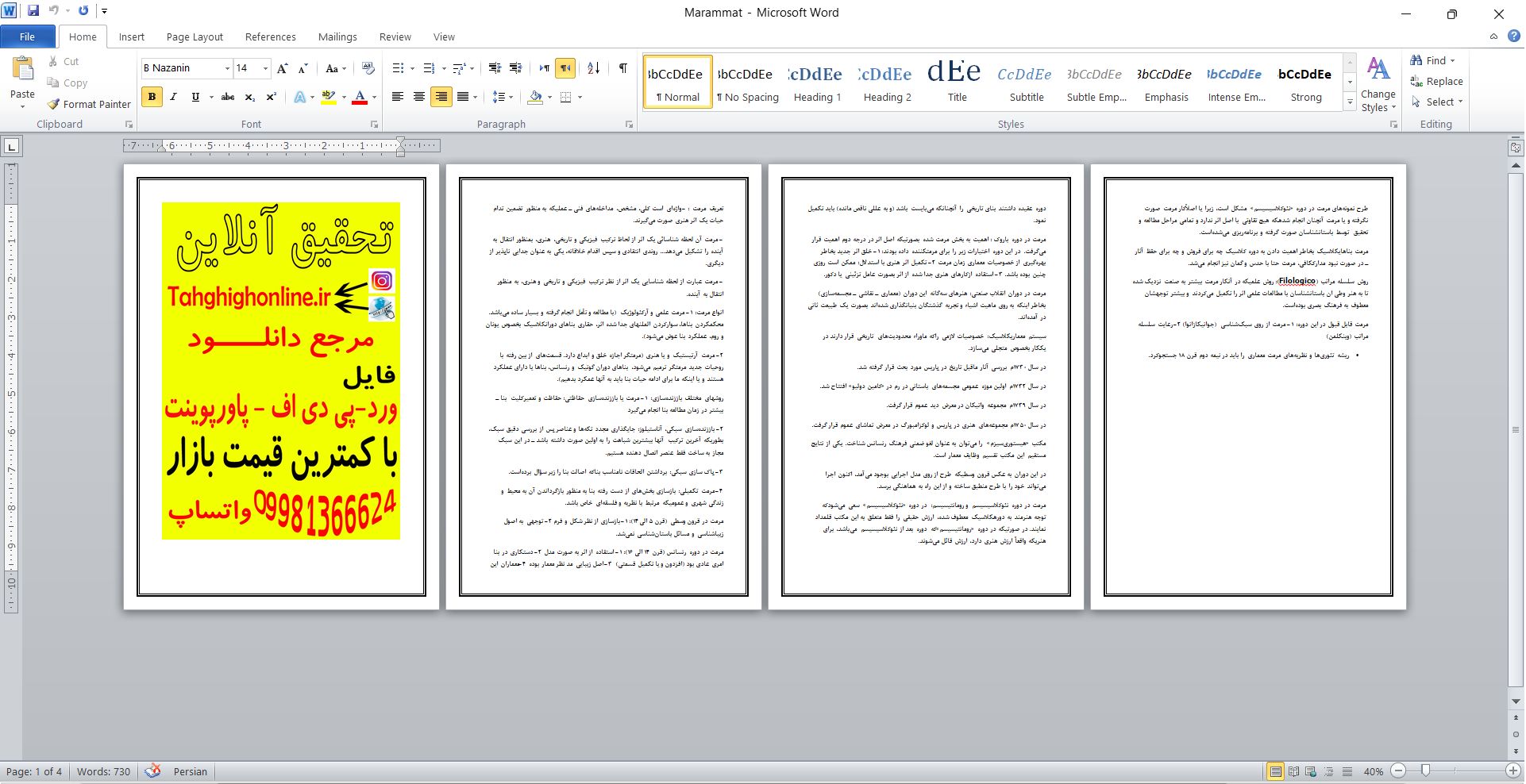Click the Save icon in quick access toolbar
Viewport: 1526px width, 784px height.
33,11
